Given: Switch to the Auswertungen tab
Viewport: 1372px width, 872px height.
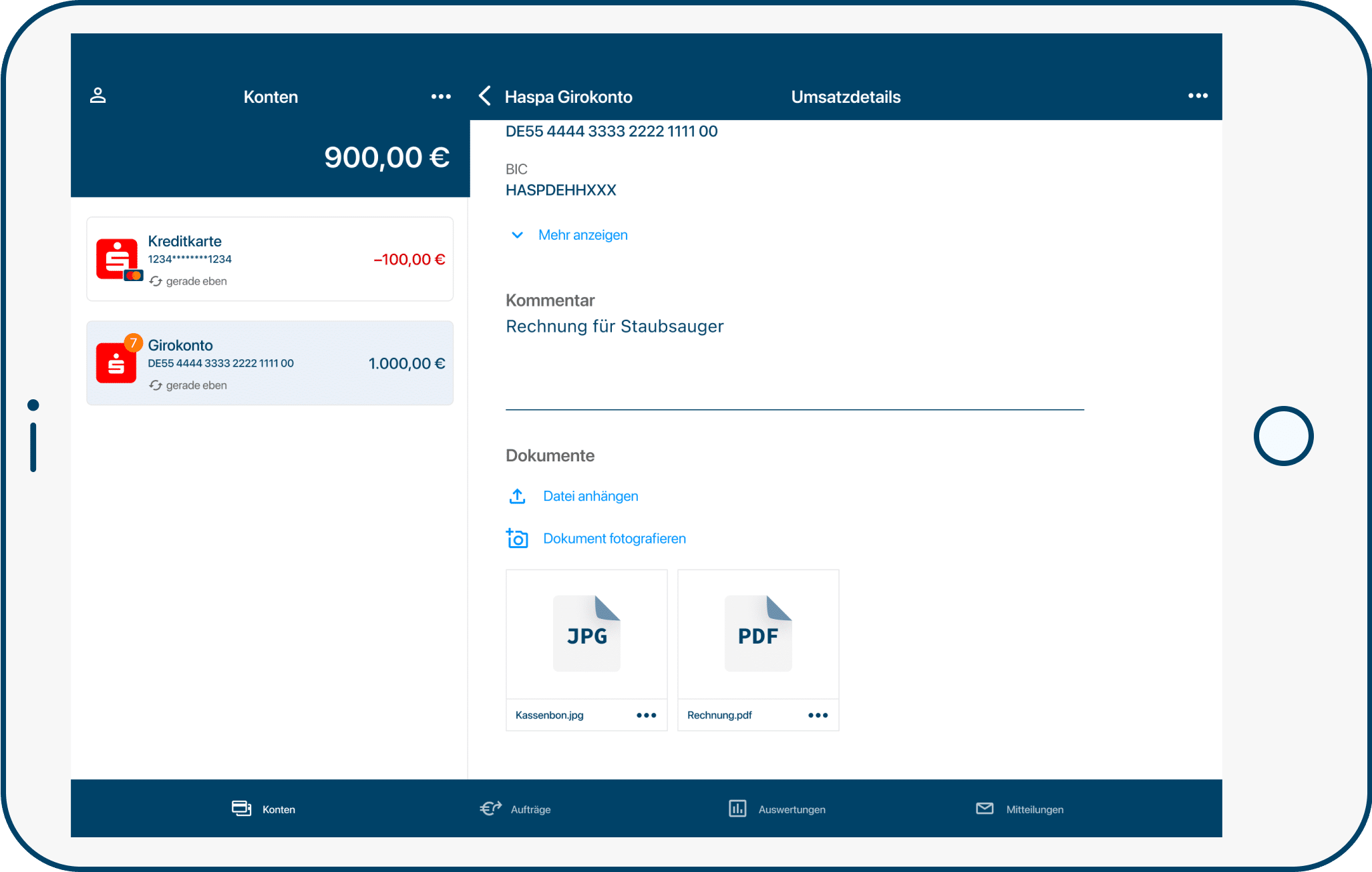Looking at the screenshot, I should pyautogui.click(x=792, y=809).
